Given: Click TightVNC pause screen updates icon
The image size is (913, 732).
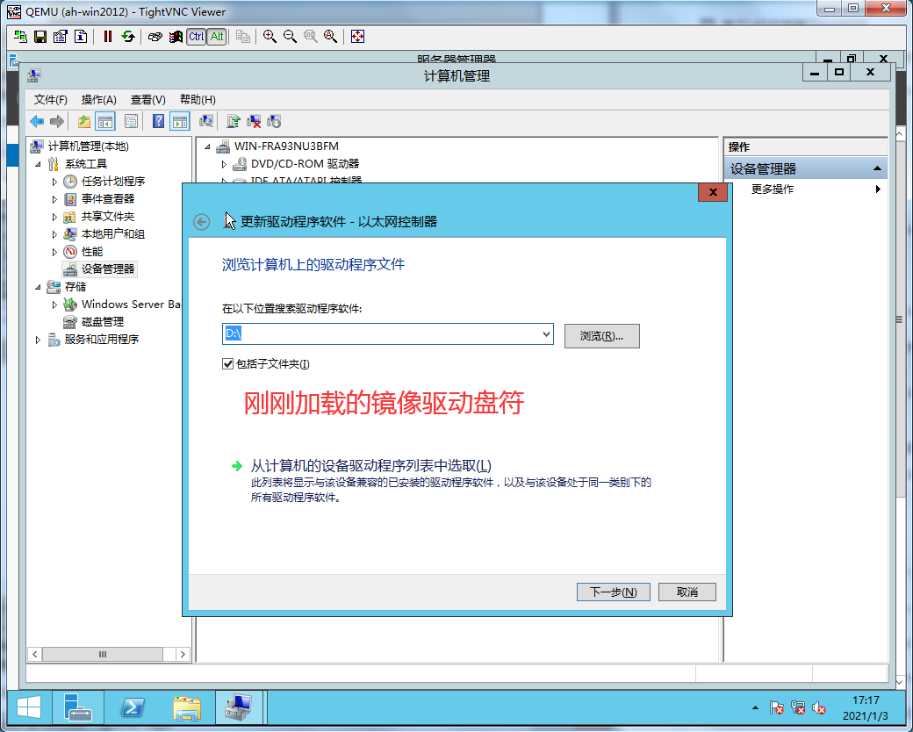Looking at the screenshot, I should coord(108,36).
